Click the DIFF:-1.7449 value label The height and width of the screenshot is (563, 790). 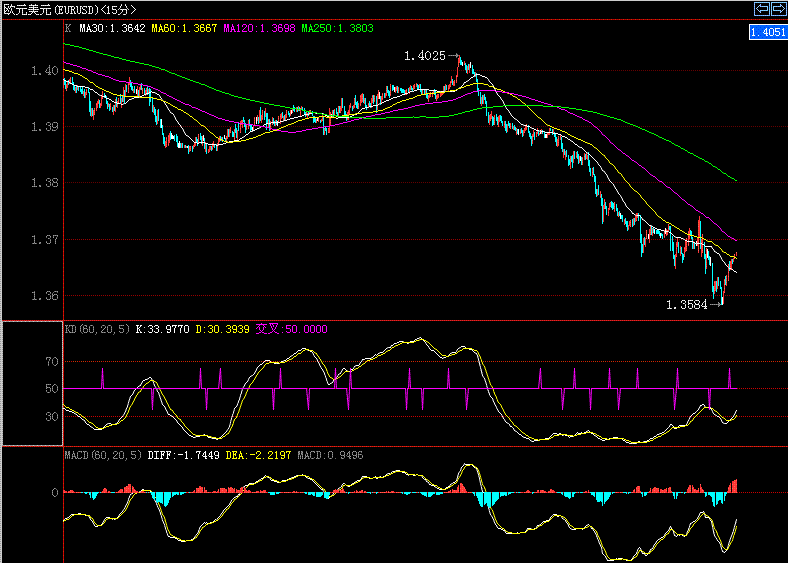[183, 455]
